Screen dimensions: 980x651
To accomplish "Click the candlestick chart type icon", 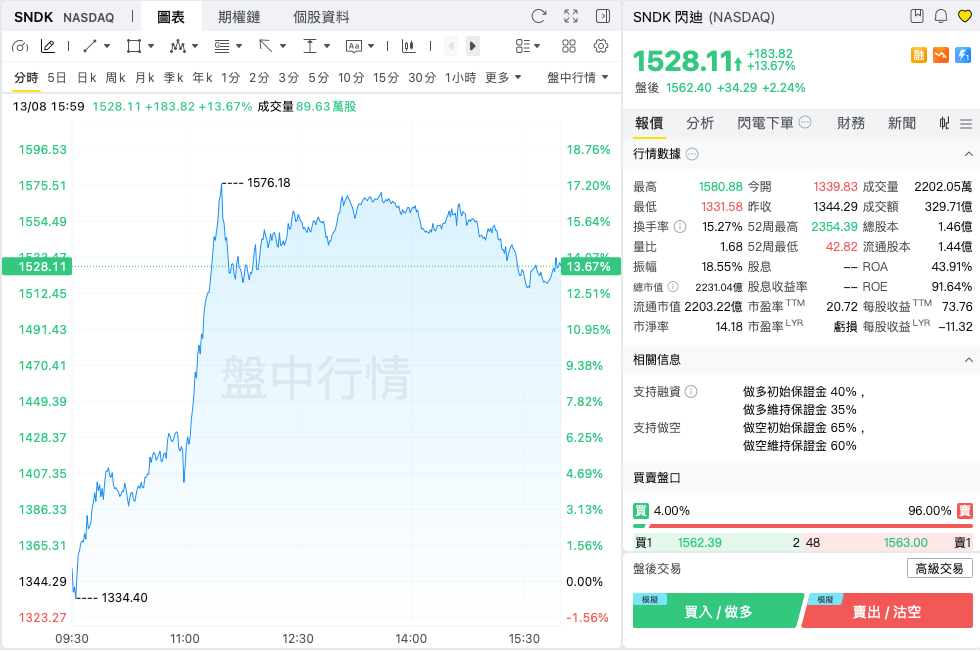I will click(409, 46).
